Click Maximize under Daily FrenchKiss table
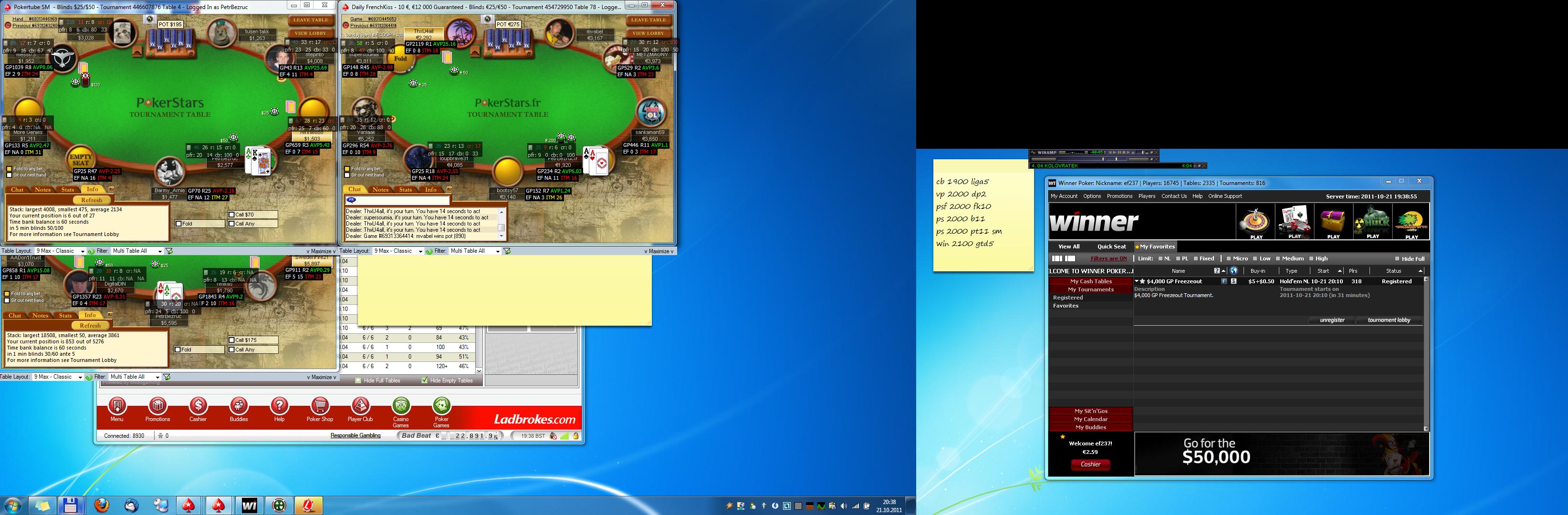The width and height of the screenshot is (1568, 515). 659,251
